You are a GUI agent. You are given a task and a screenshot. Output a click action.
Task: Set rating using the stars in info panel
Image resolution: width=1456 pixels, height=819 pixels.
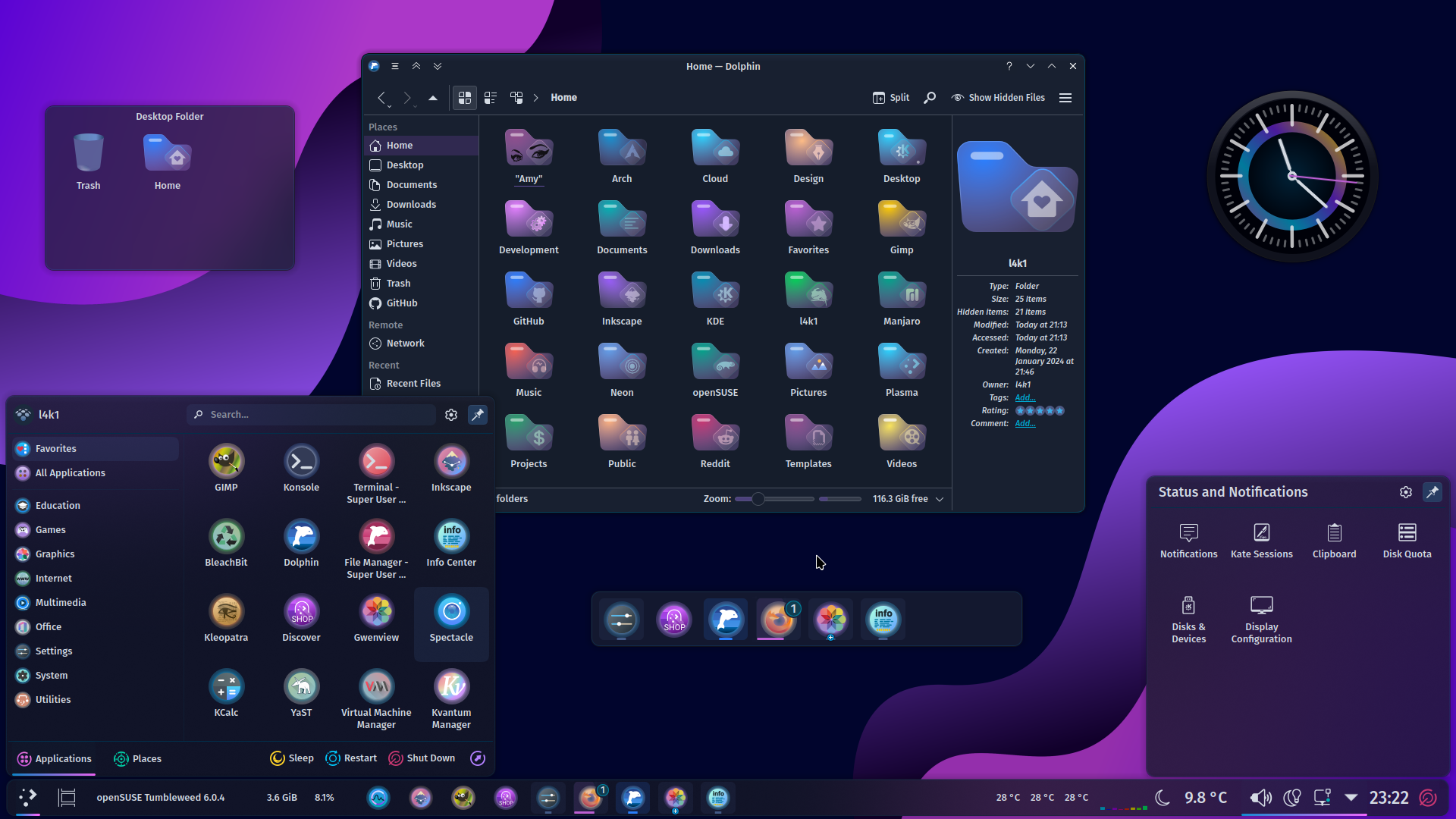[x=1040, y=411]
